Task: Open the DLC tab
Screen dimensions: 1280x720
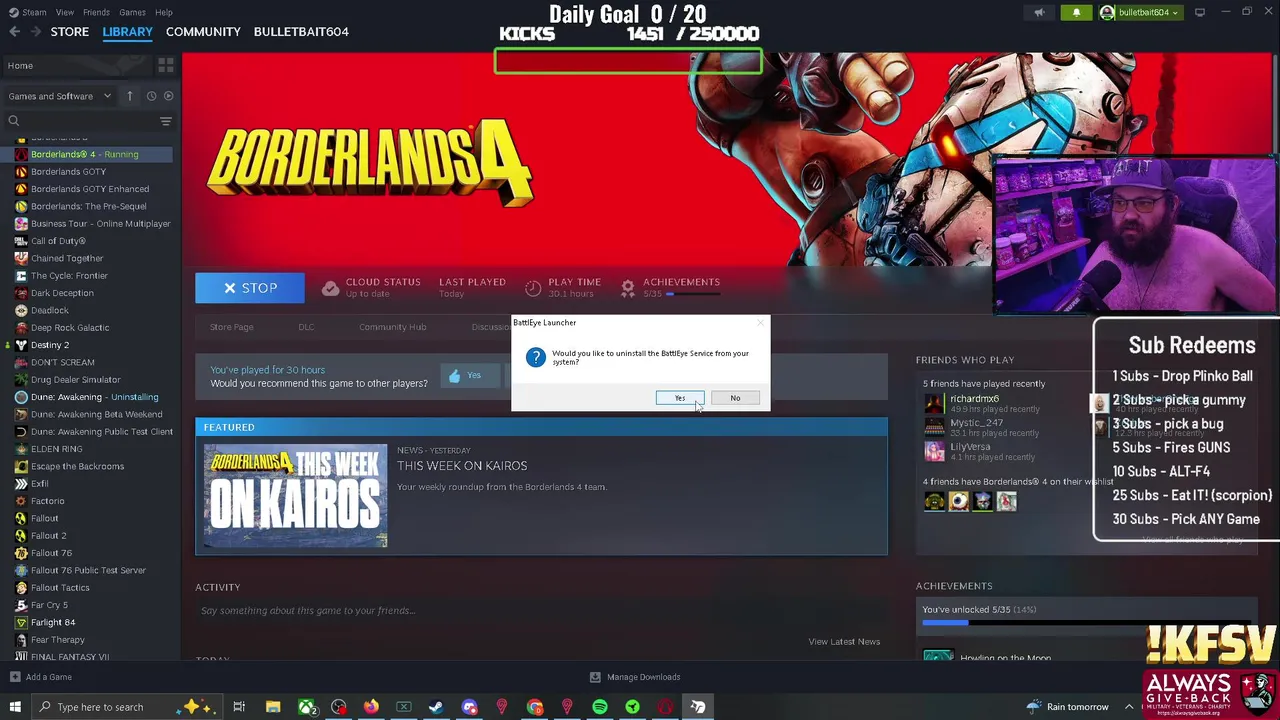Action: coord(306,327)
